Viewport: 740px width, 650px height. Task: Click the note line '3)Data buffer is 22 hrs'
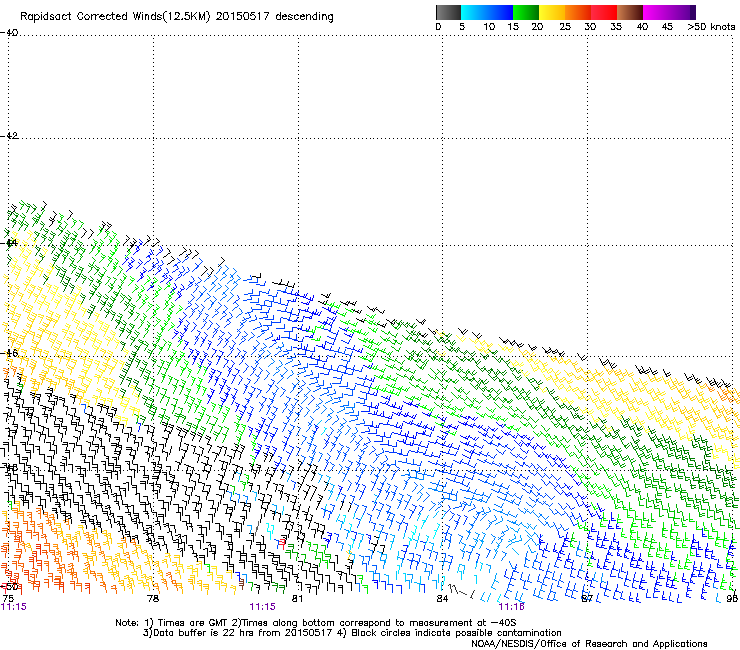pos(352,633)
